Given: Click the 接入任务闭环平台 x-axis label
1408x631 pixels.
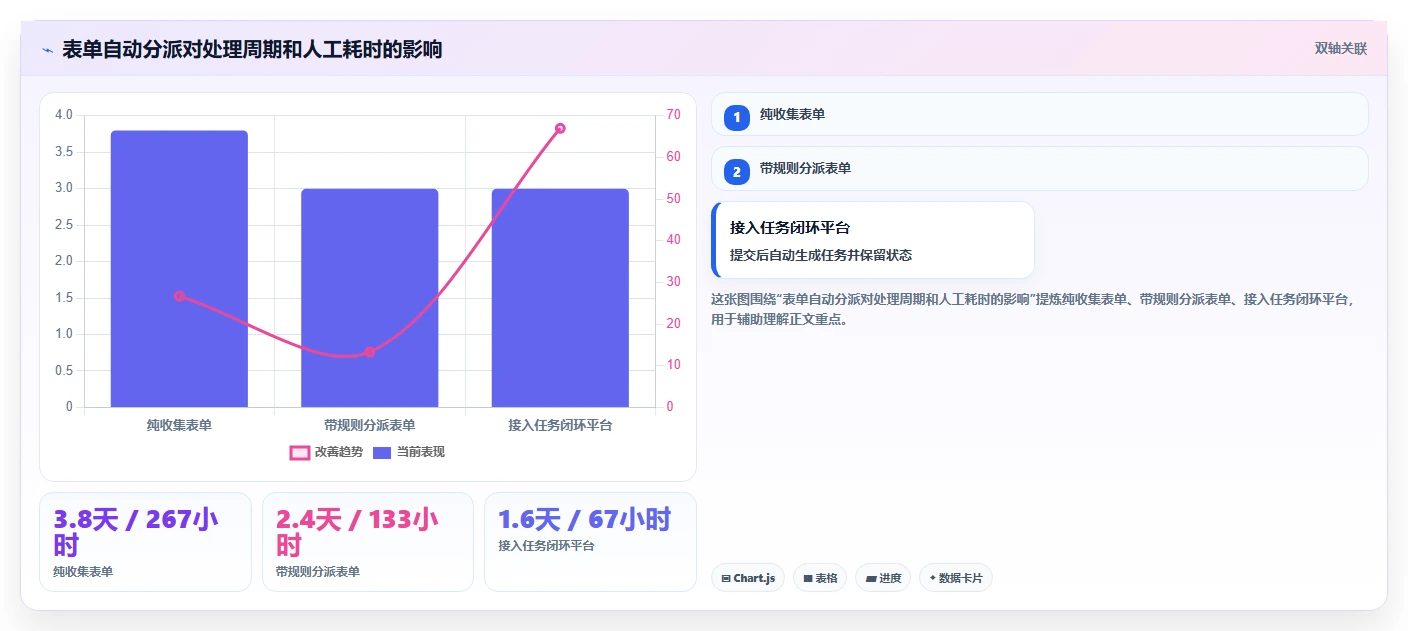Looking at the screenshot, I should point(560,425).
